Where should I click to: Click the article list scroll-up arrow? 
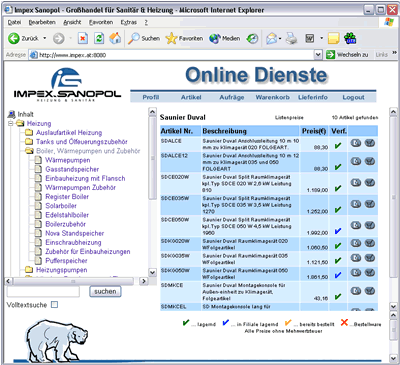click(394, 112)
